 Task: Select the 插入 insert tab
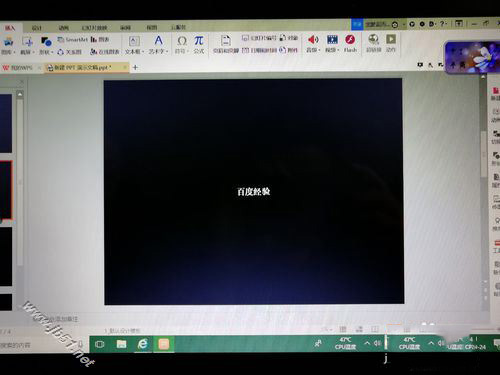(x=10, y=28)
